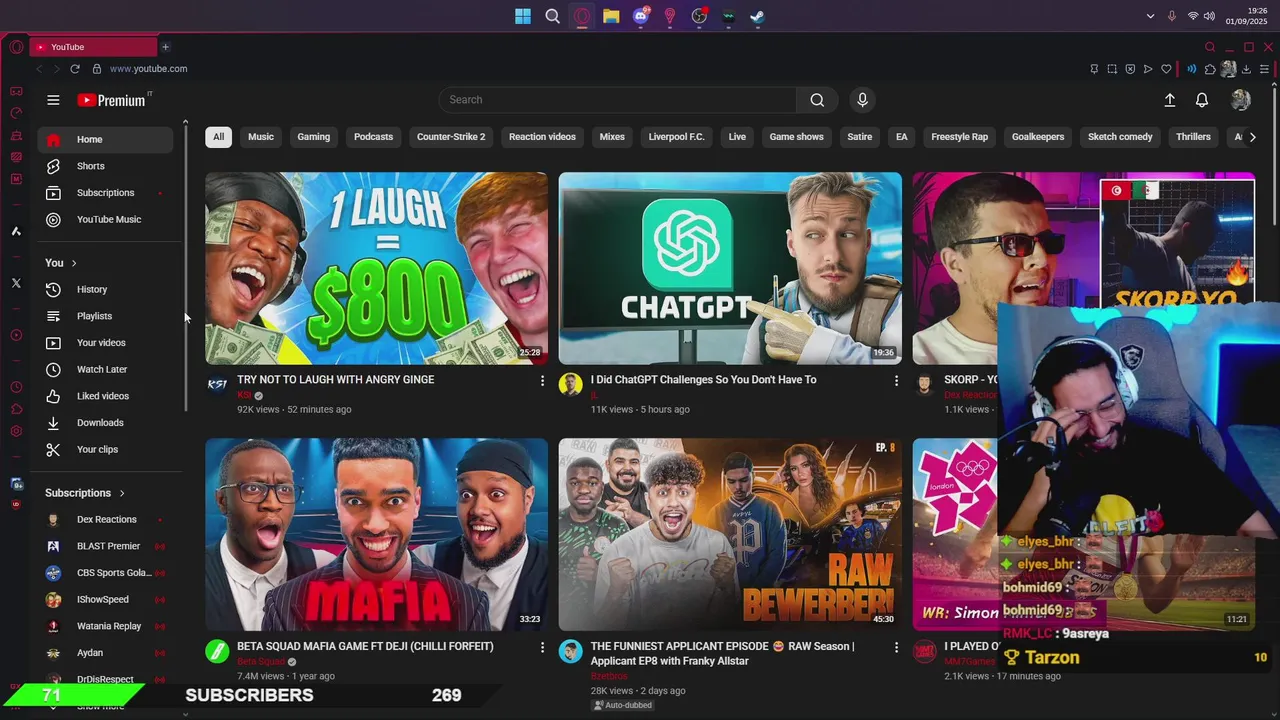The height and width of the screenshot is (720, 1280).
Task: Click the YouTube Premium logo
Action: pos(114,100)
